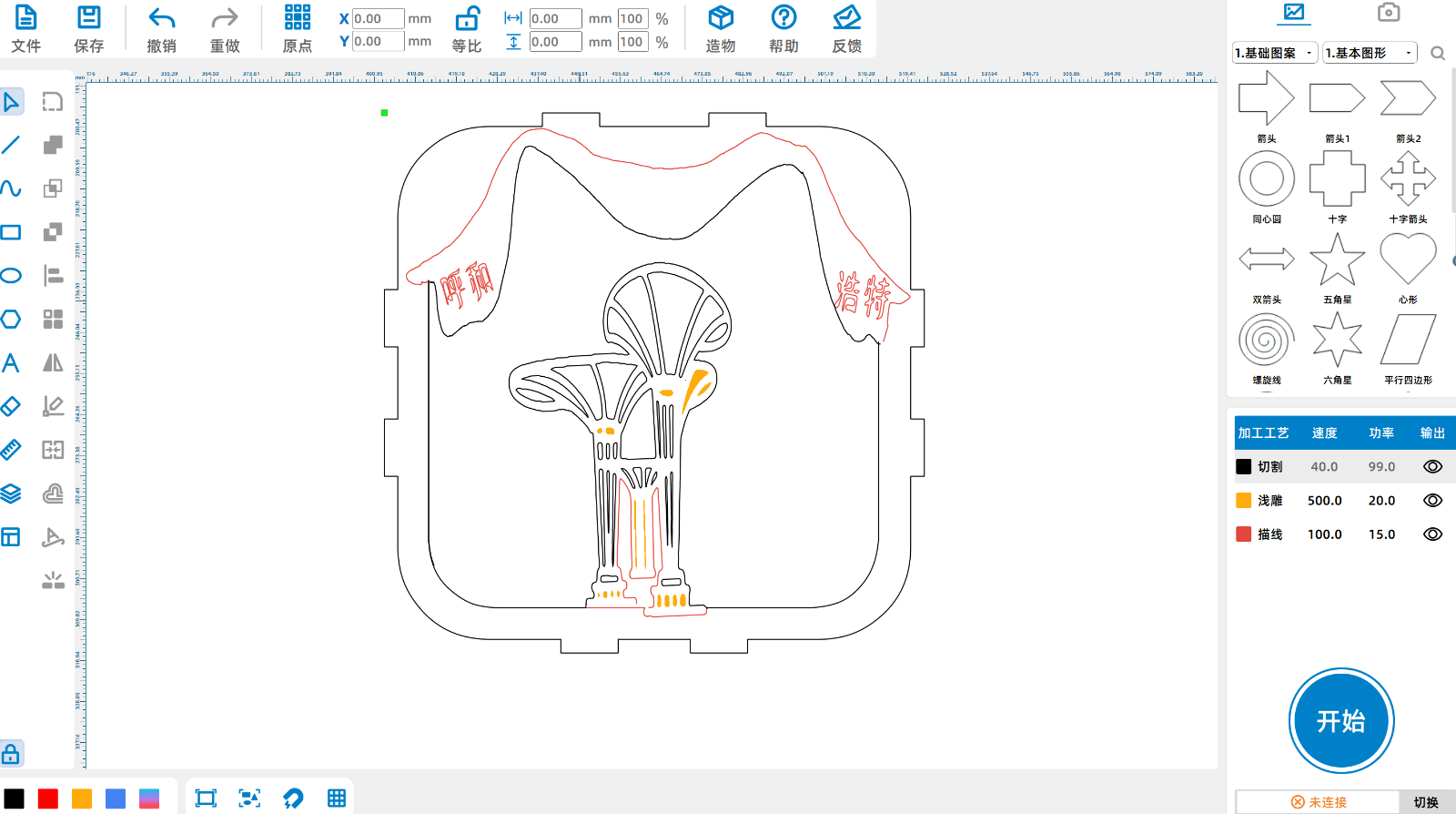
Task: Expand the 1.基础图案 category dropdown
Action: point(1275,53)
